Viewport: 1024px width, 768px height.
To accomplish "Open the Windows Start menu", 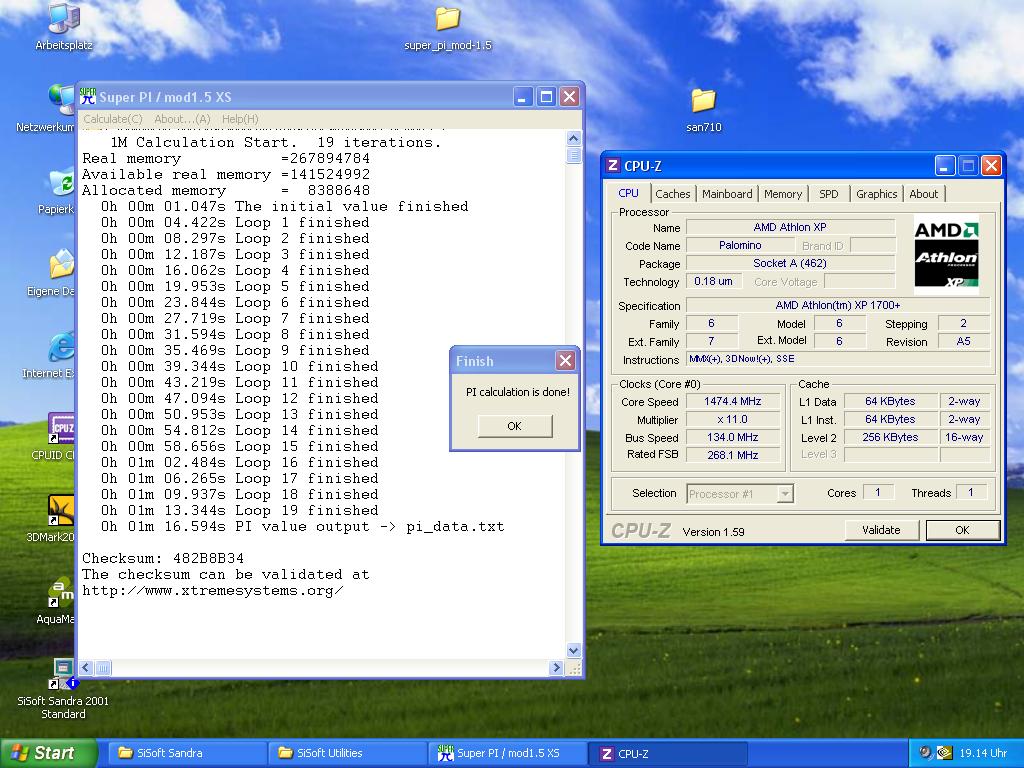I will 48,753.
